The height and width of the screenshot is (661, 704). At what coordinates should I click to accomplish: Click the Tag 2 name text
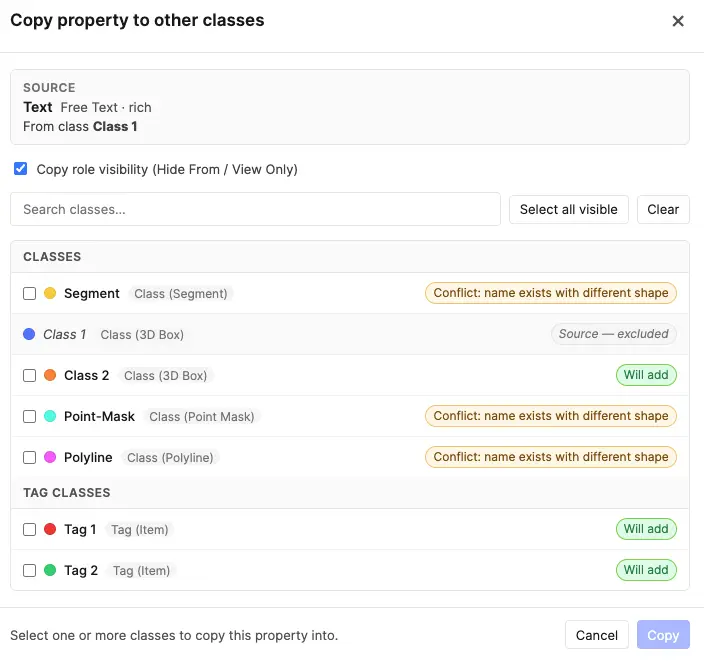pyautogui.click(x=81, y=571)
